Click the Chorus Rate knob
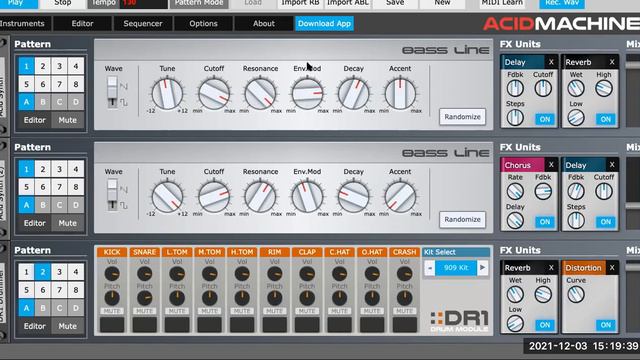640x360 pixels. 515,191
